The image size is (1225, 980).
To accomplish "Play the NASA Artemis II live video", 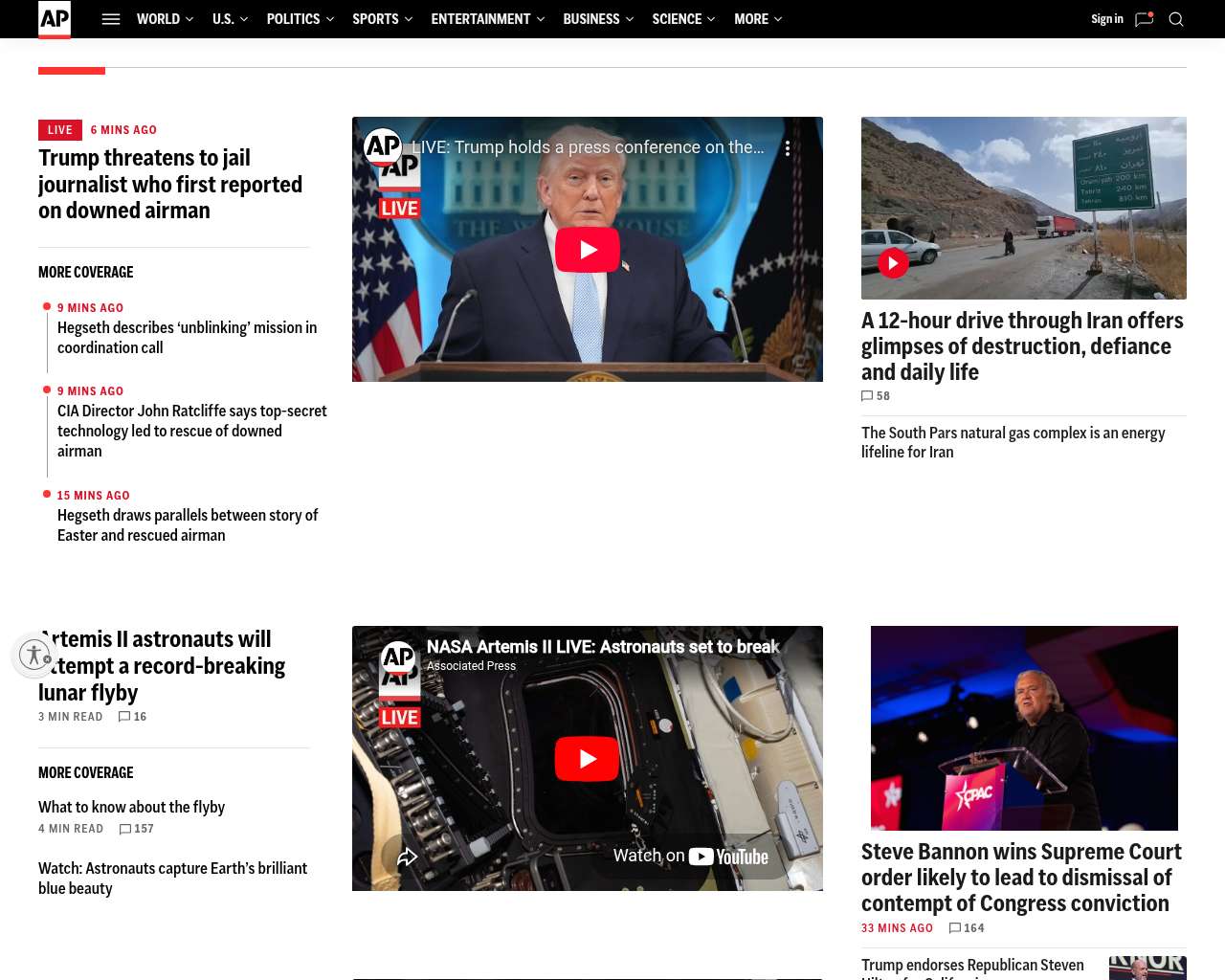I will pos(588,759).
